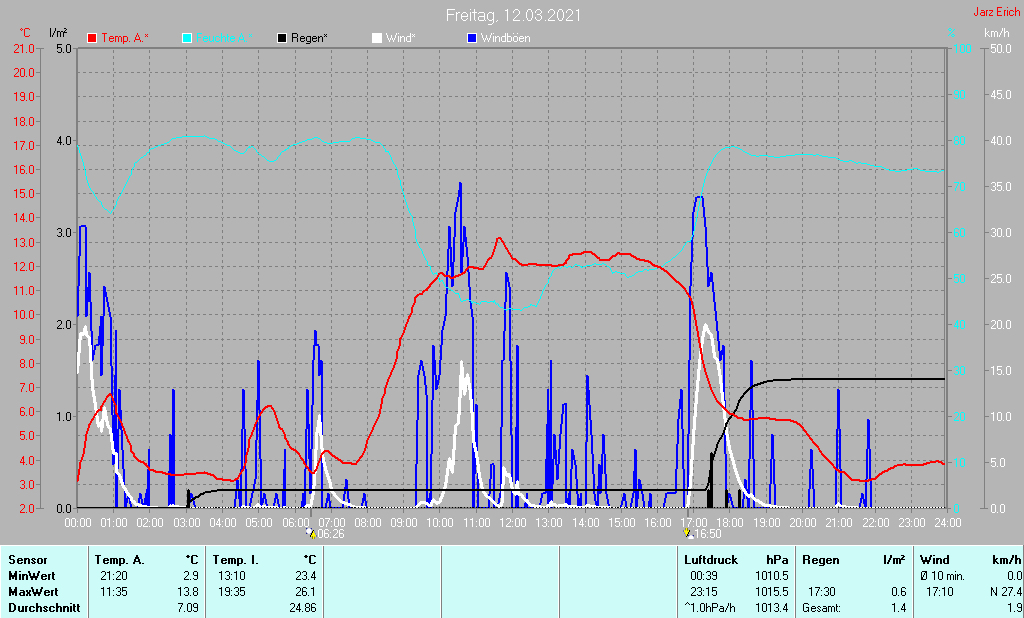Click the black Regen legend swatch
Viewport: 1024px width, 618px height.
coord(282,38)
